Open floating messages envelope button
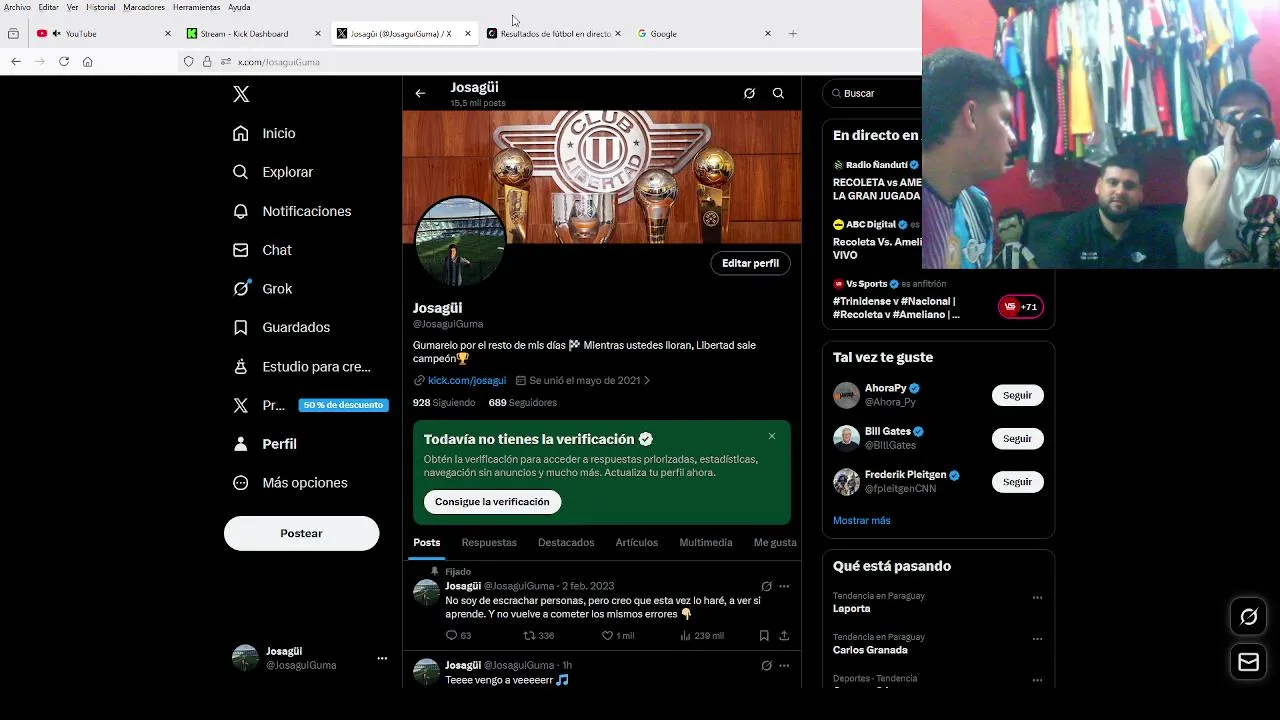The width and height of the screenshot is (1280, 720). 1249,662
